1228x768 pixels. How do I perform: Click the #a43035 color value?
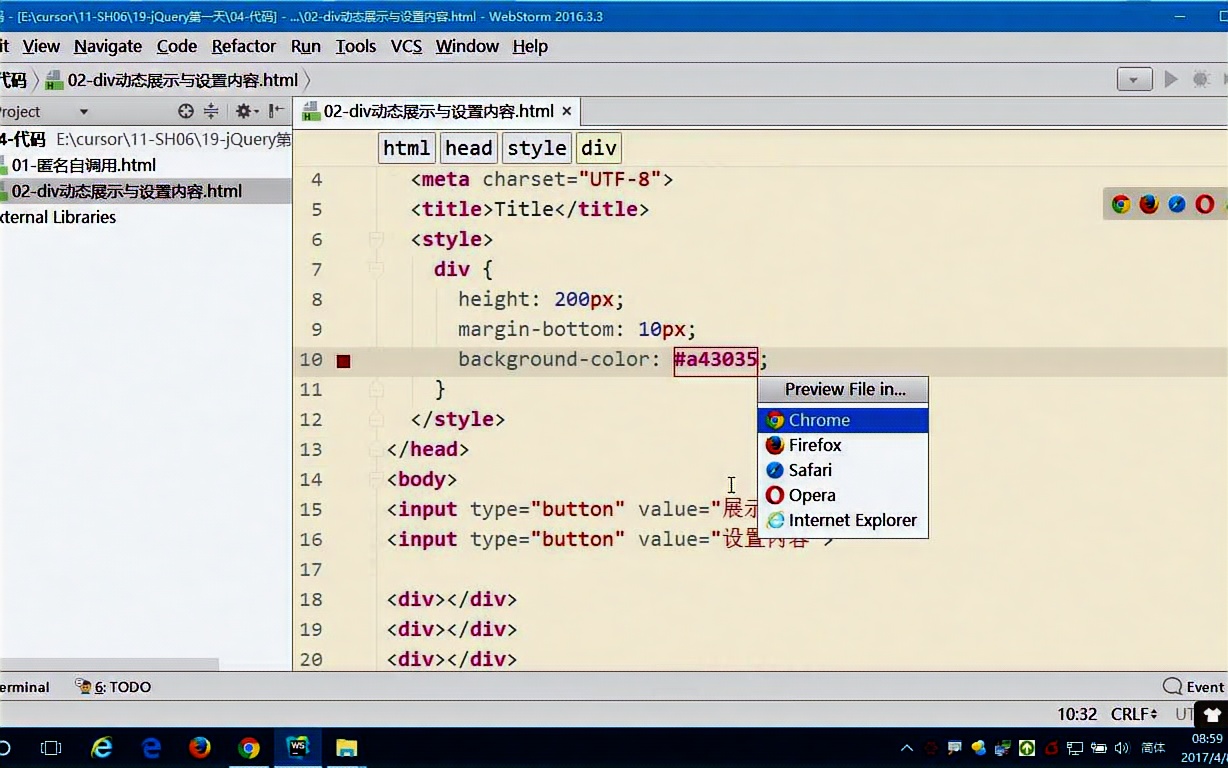click(715, 359)
